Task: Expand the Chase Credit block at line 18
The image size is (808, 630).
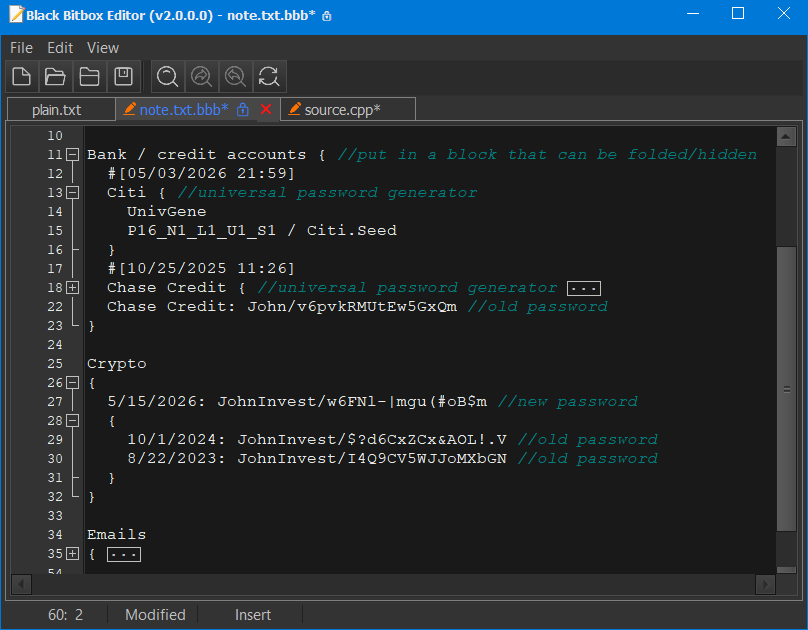Action: click(x=73, y=287)
